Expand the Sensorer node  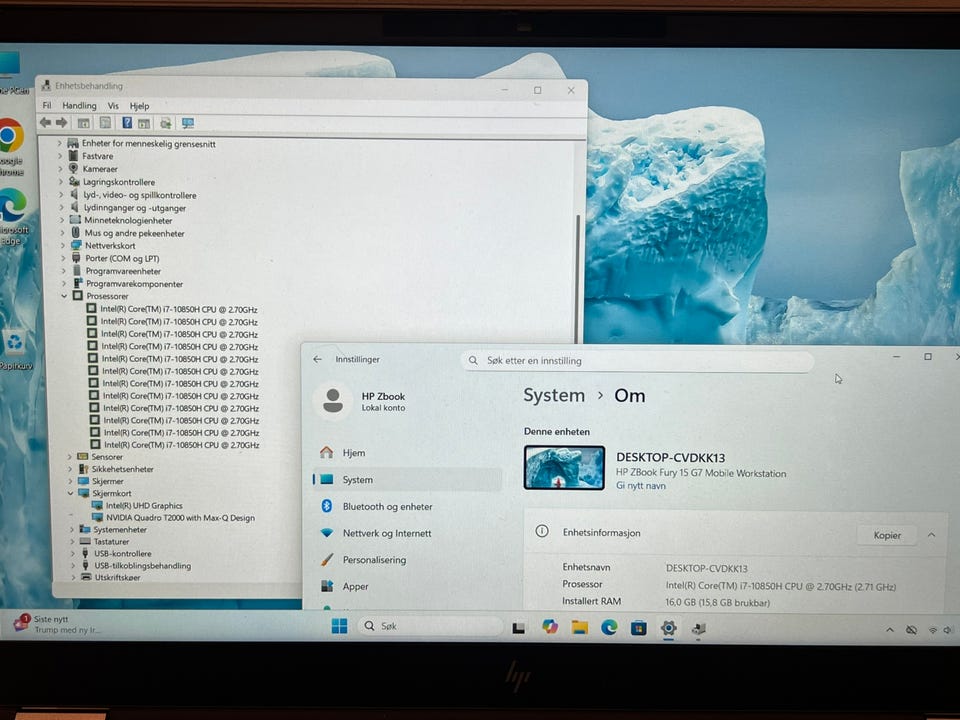coord(69,457)
